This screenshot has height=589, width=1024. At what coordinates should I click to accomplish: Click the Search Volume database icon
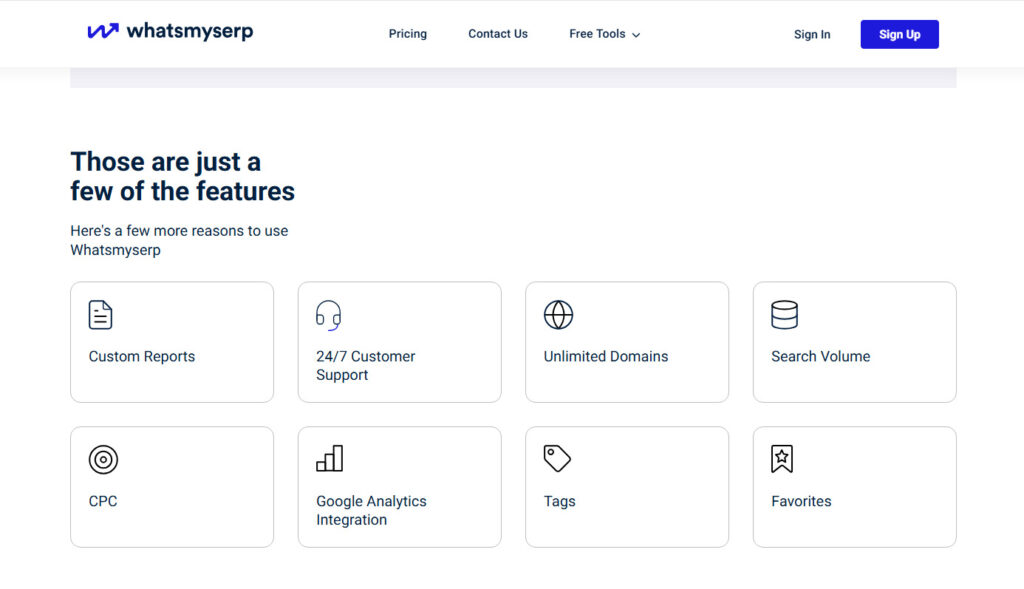(x=784, y=313)
